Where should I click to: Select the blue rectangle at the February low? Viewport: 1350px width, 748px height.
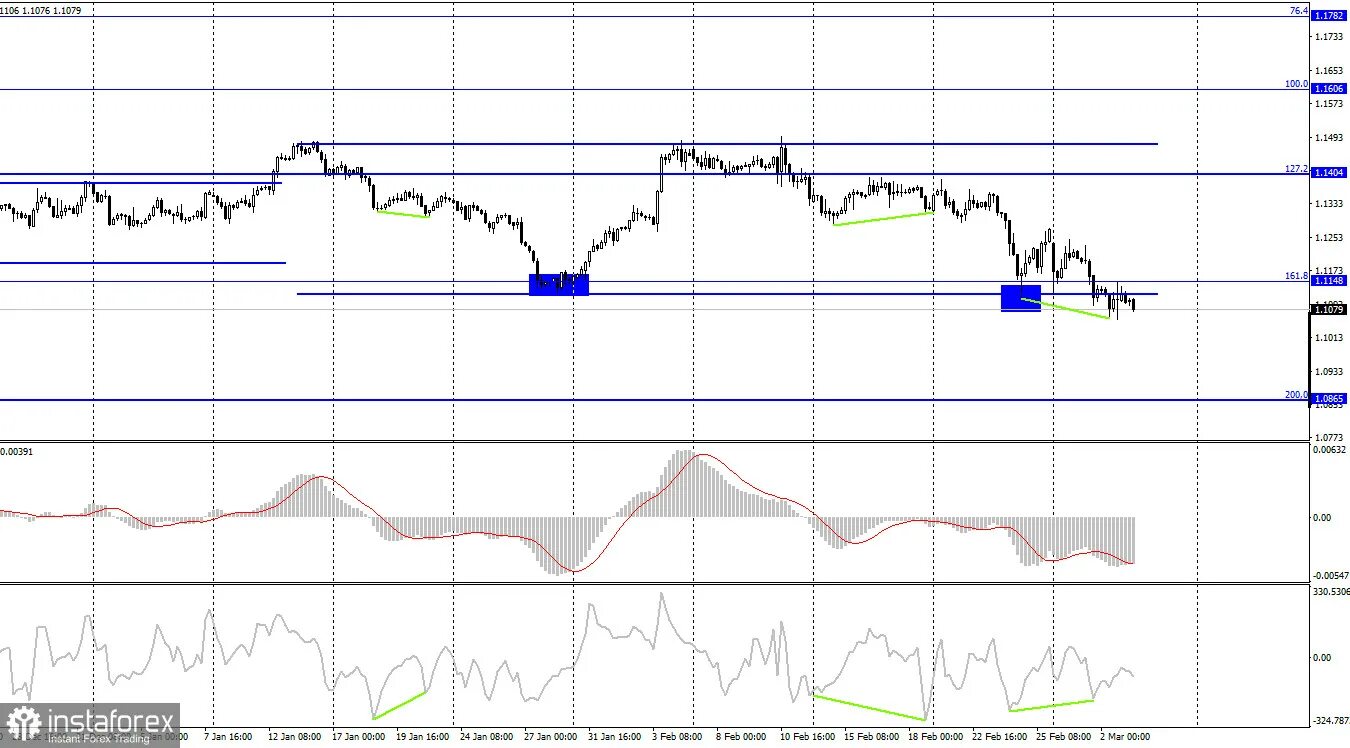[x=1021, y=298]
